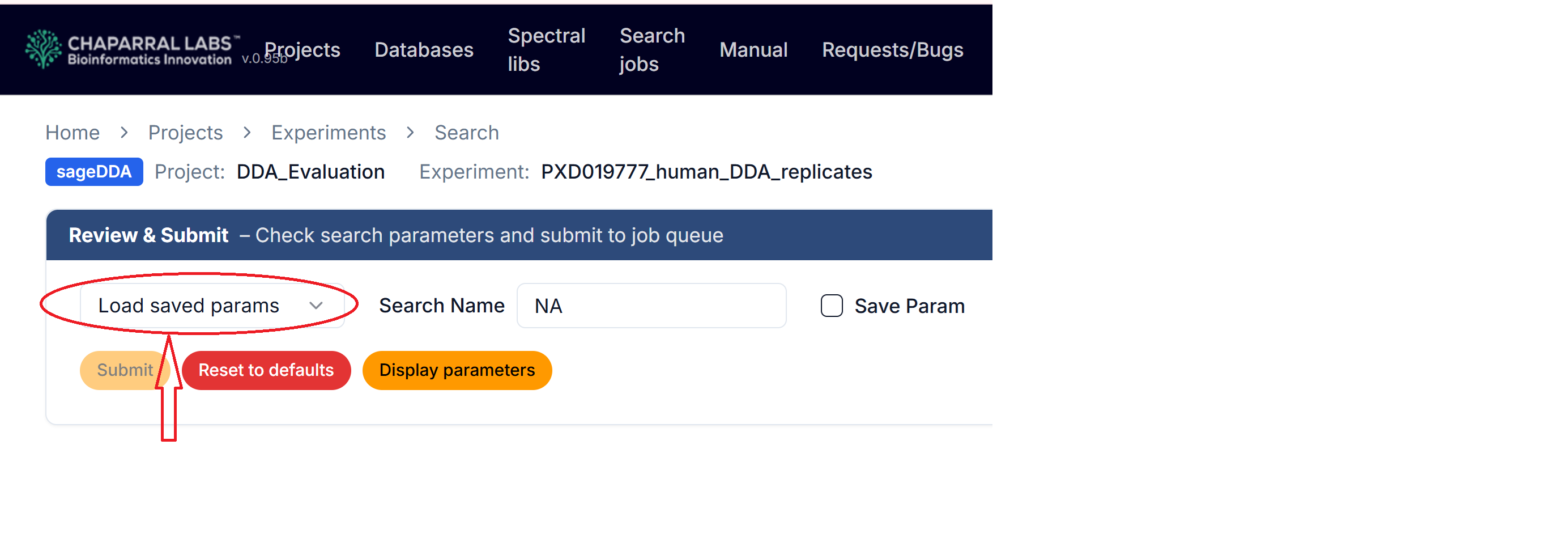Open Requests/Bugs page
Screen dimensions: 1568x559
coord(892,50)
